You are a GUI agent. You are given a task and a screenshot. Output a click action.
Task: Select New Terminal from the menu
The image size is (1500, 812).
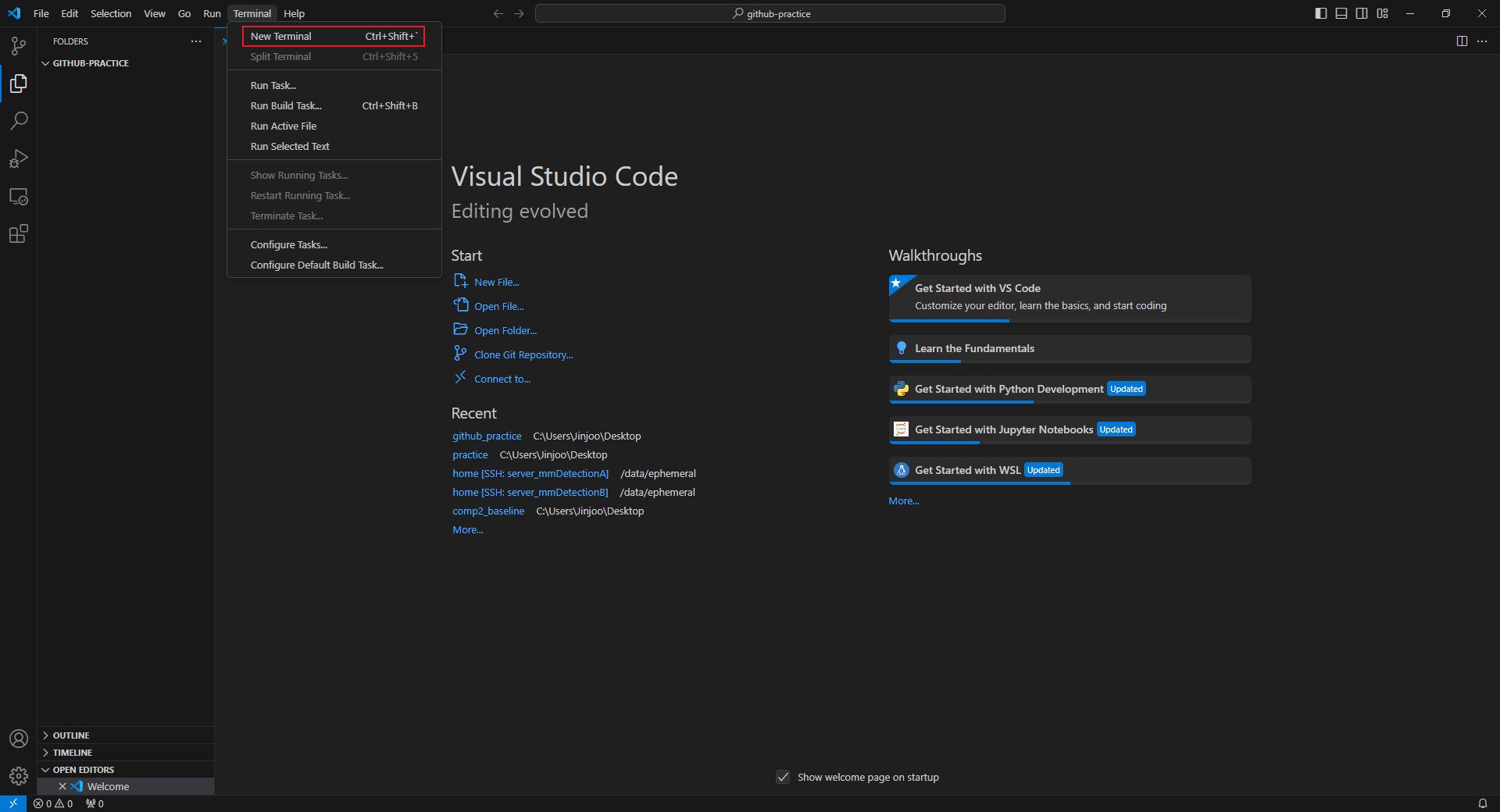[281, 37]
